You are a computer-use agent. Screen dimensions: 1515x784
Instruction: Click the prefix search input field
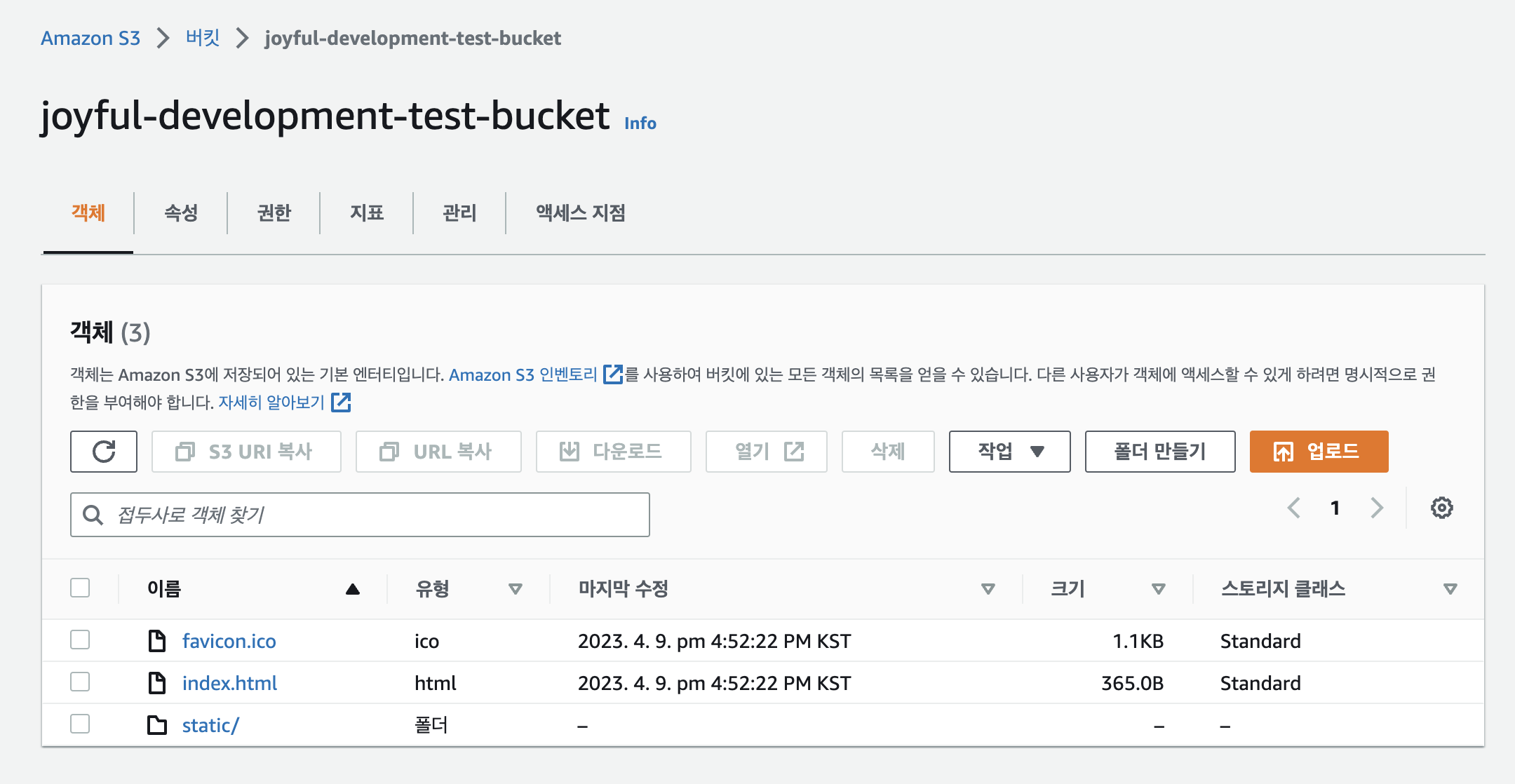[379, 515]
